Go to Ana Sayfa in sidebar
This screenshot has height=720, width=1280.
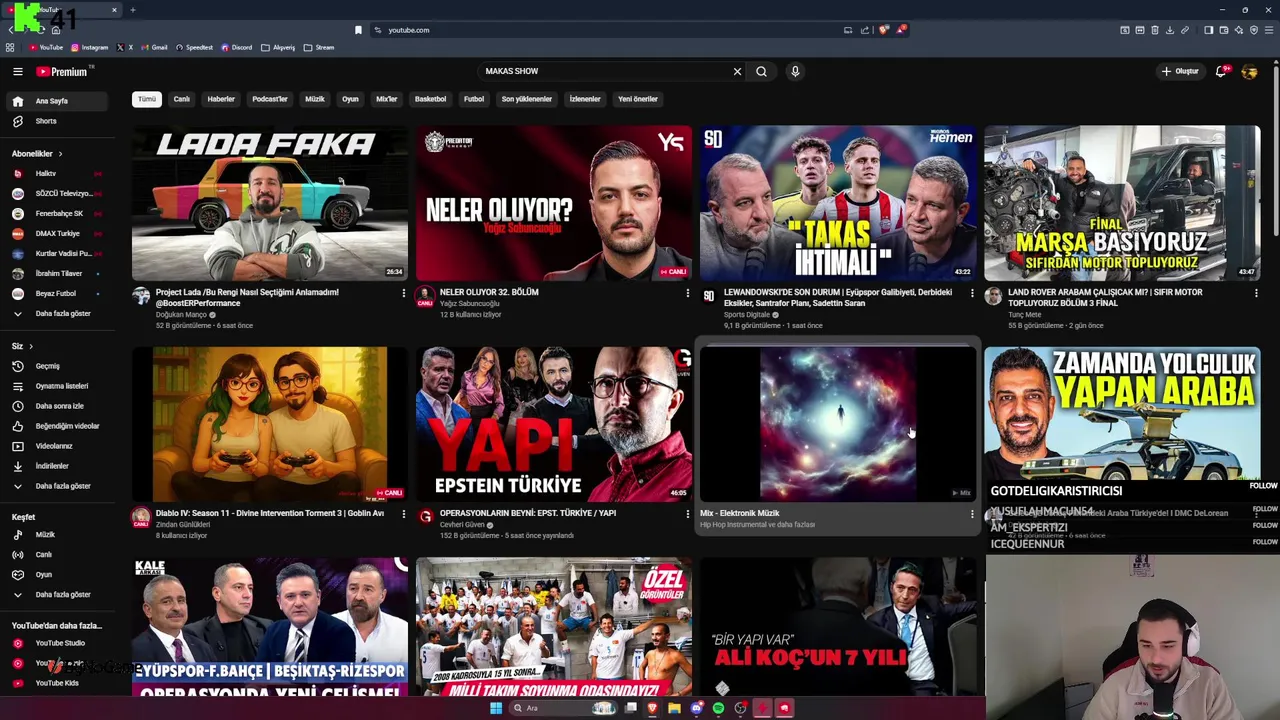pos(59,101)
